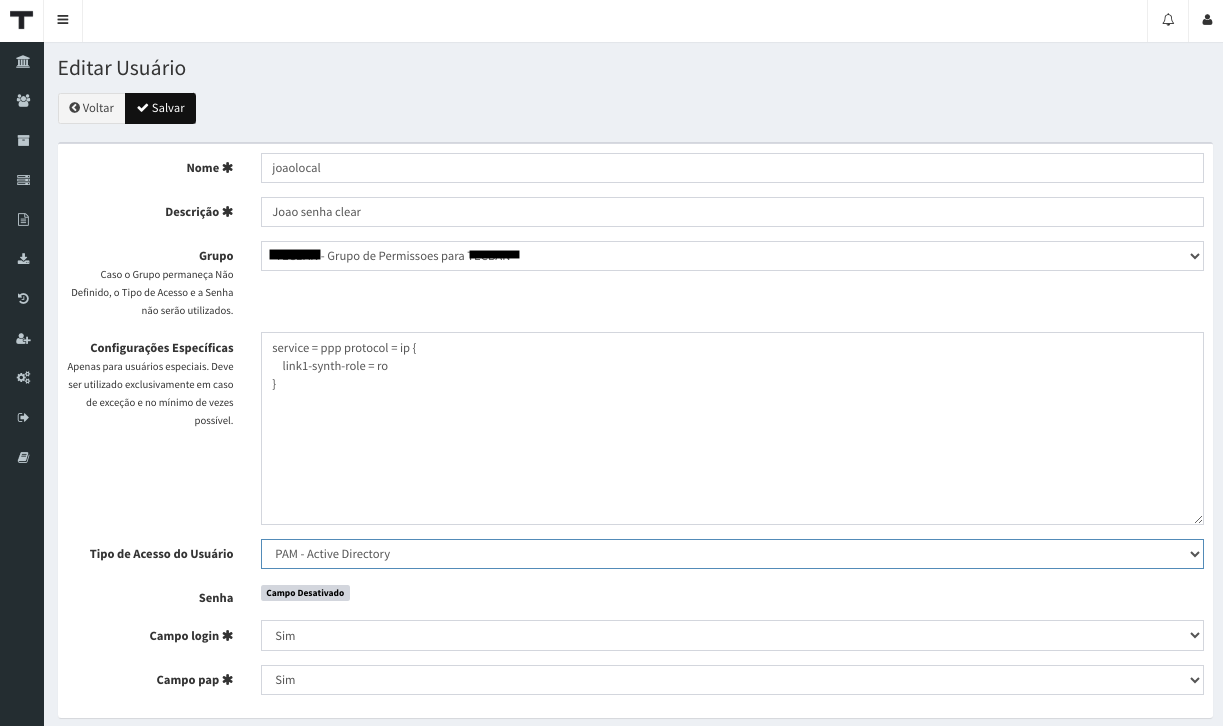This screenshot has height=726, width=1223.
Task: Open the users group sidebar icon
Action: [23, 101]
